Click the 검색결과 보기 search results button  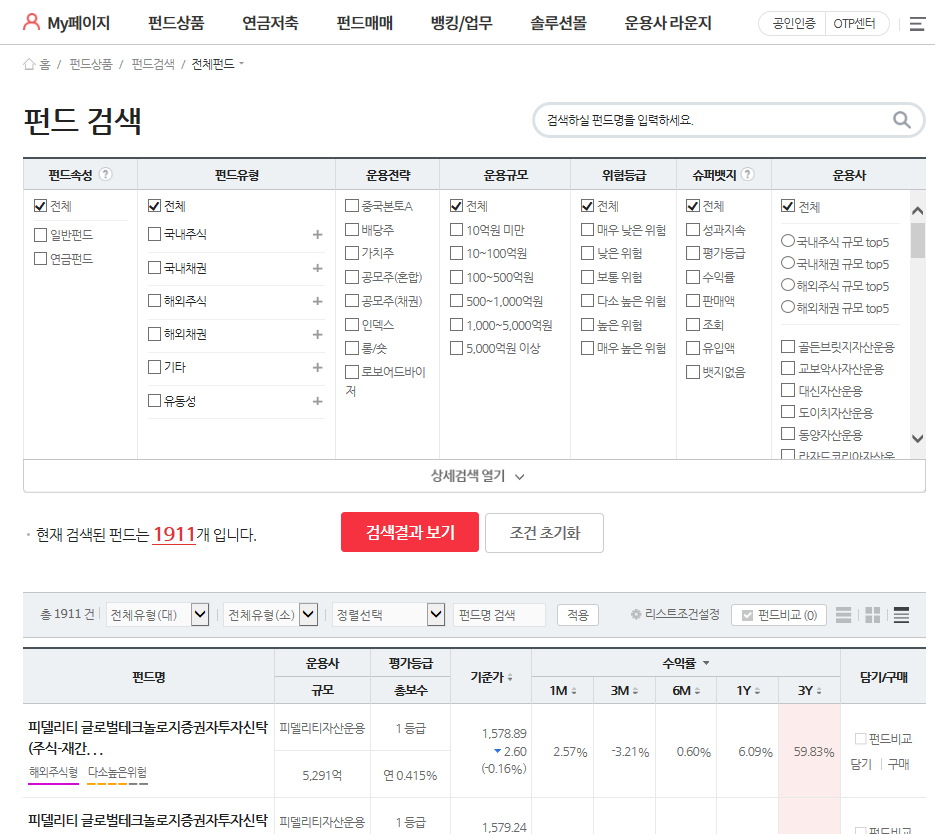tap(410, 532)
